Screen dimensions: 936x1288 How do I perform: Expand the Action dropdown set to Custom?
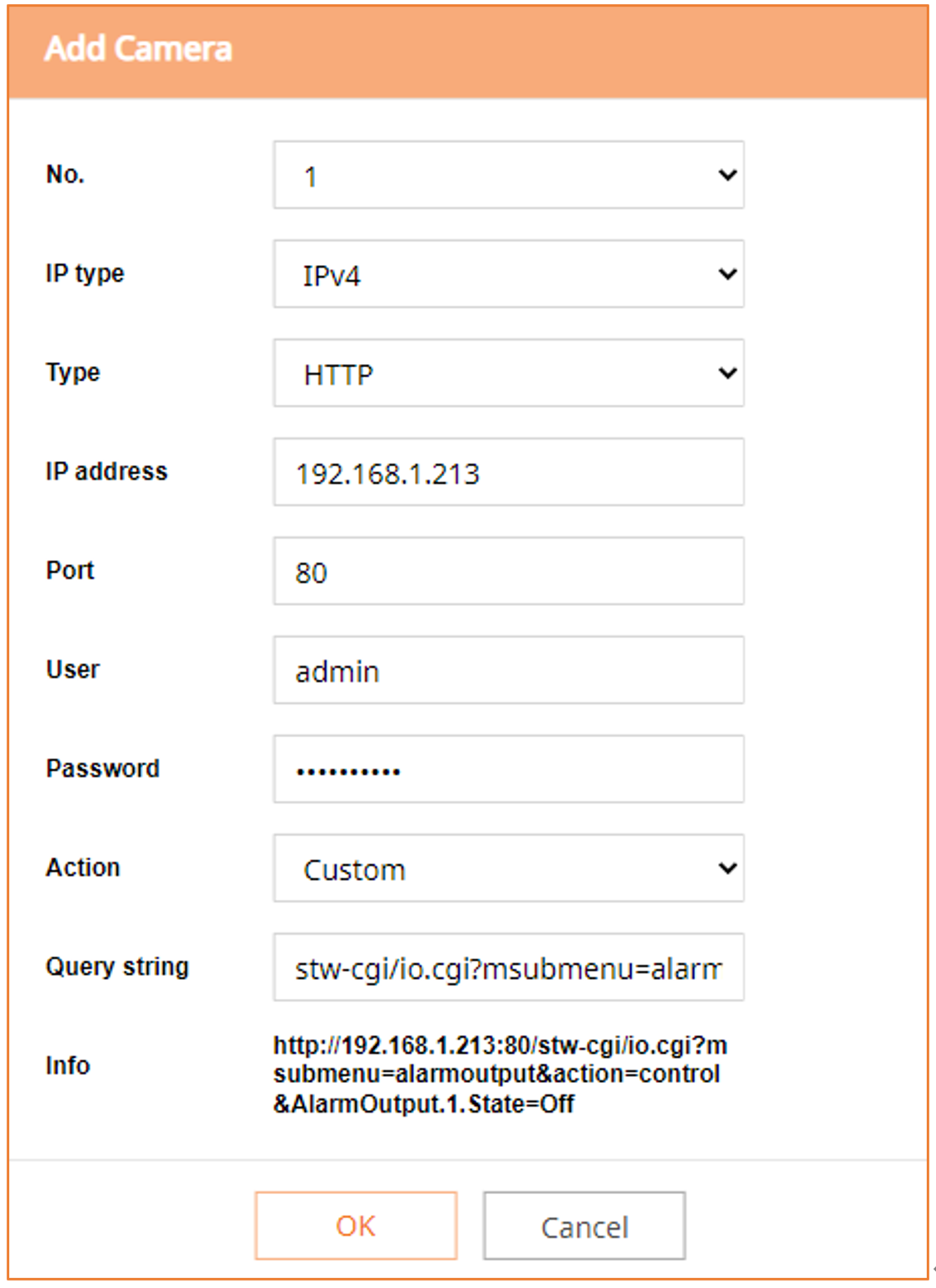coord(508,868)
